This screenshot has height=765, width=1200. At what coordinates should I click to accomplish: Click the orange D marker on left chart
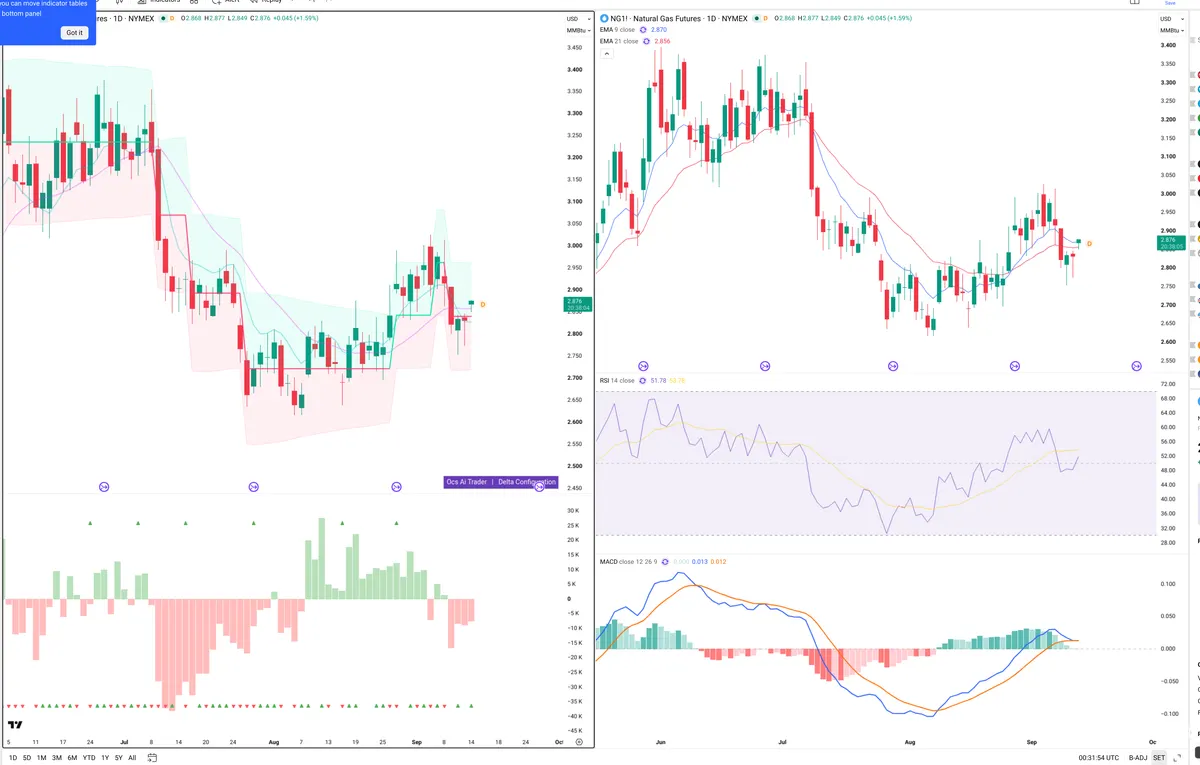click(x=483, y=304)
